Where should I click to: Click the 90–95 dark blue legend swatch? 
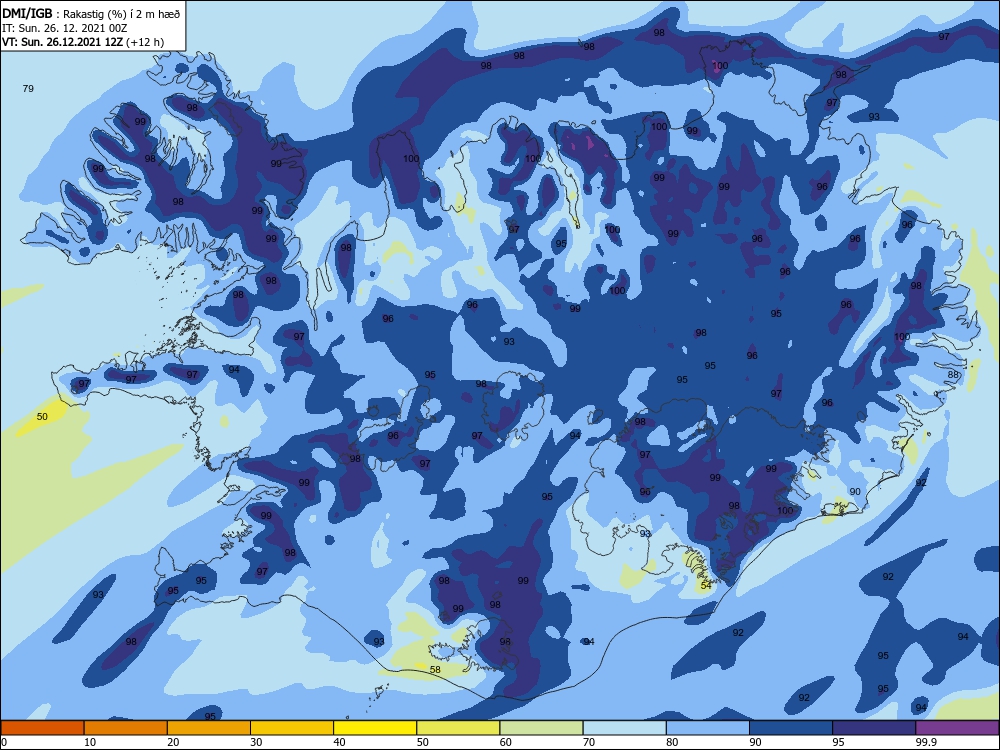point(791,728)
